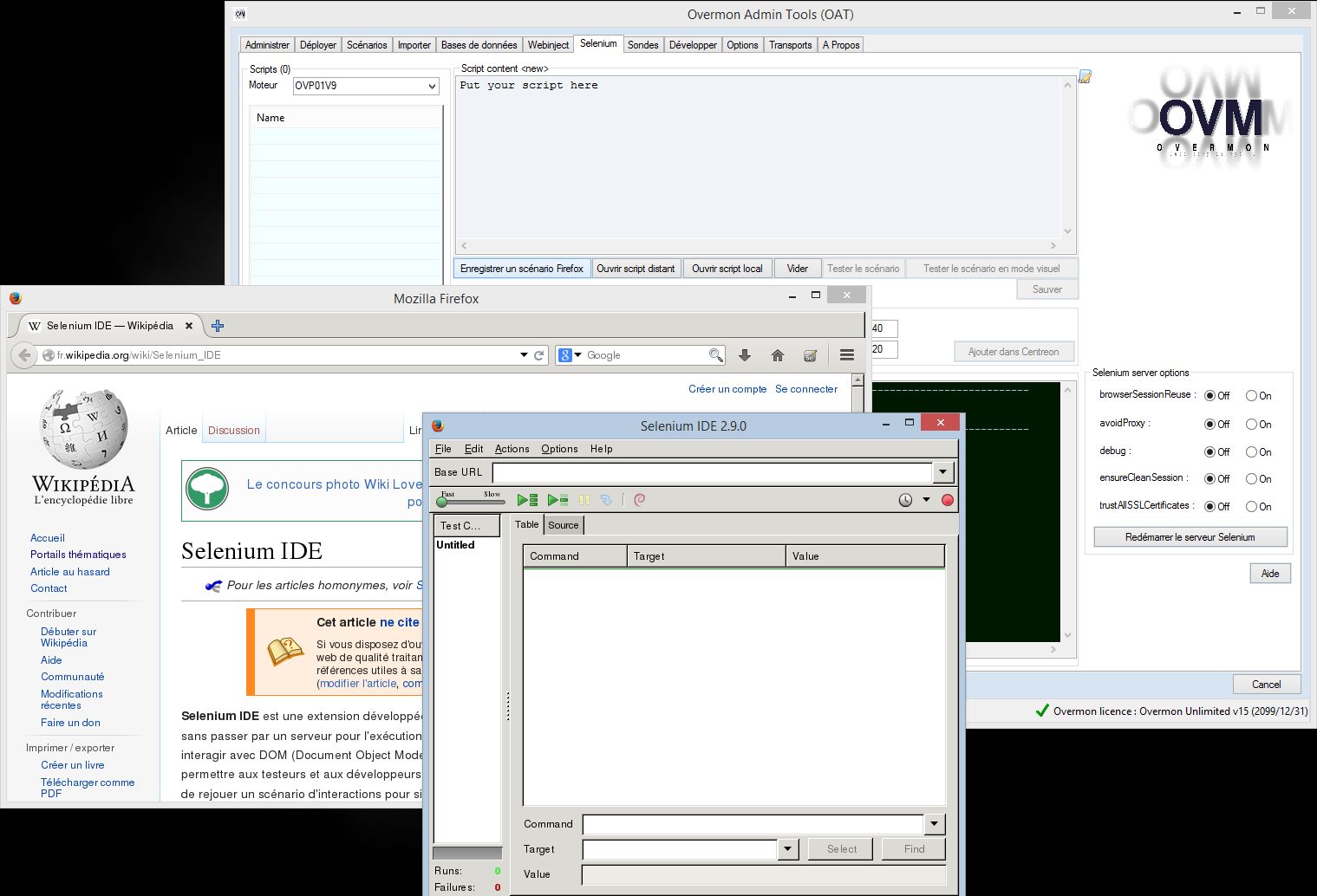Expand the Moteur OVP01V9 dropdown
Image resolution: width=1317 pixels, height=896 pixels.
pos(432,87)
